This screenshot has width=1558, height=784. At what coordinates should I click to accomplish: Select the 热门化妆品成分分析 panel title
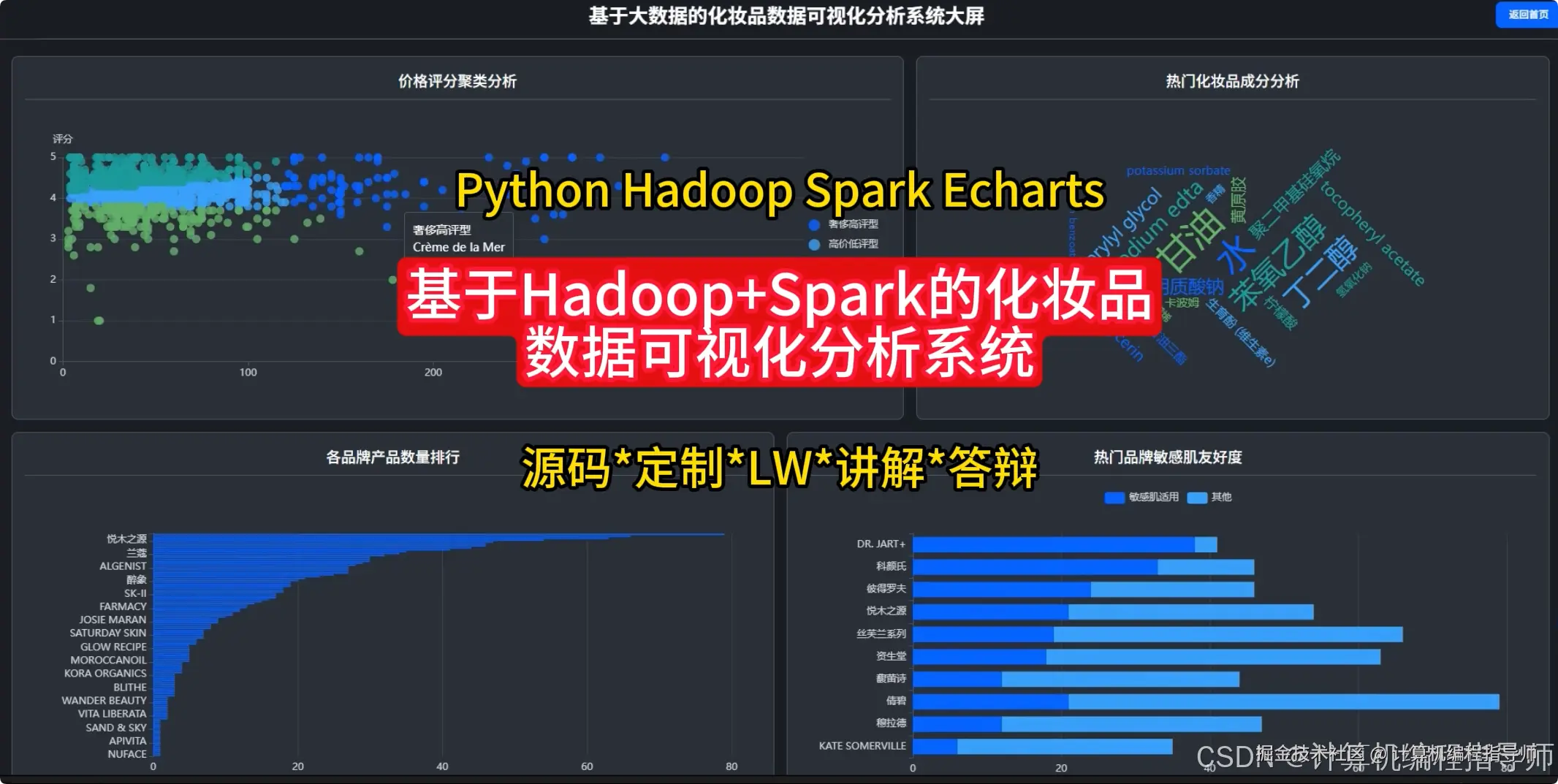click(x=1232, y=81)
